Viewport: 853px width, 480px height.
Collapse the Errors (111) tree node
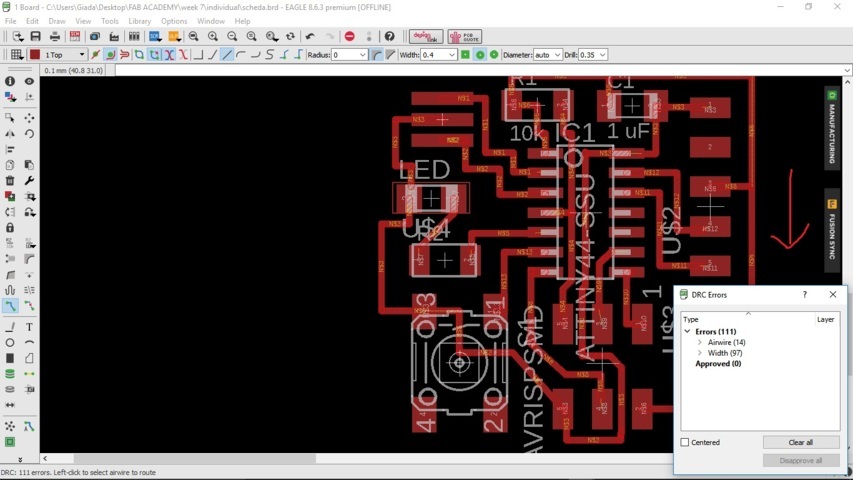click(688, 331)
